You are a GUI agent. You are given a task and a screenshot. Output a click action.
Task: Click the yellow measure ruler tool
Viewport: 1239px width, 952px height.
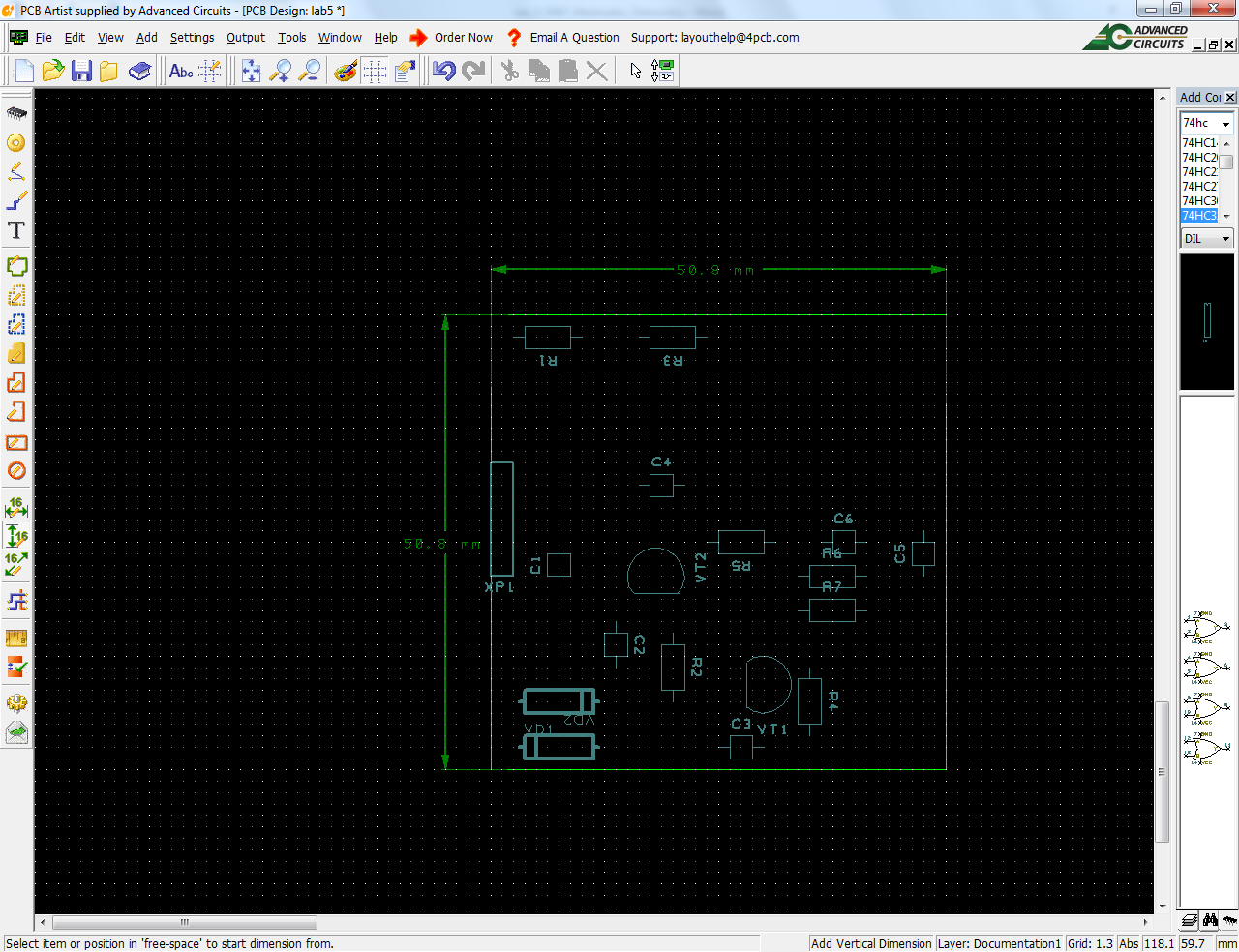coord(16,638)
